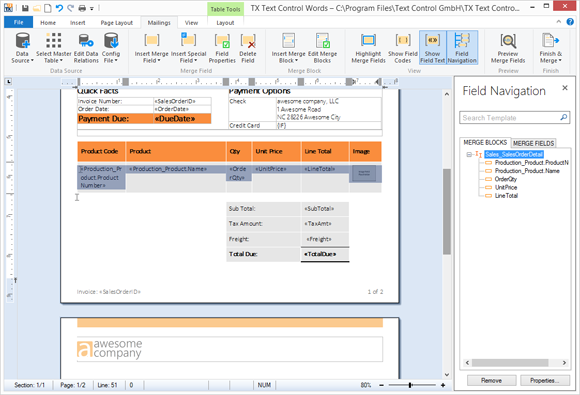The width and height of the screenshot is (580, 395).
Task: Select UnitPrice in field tree
Action: (x=506, y=188)
